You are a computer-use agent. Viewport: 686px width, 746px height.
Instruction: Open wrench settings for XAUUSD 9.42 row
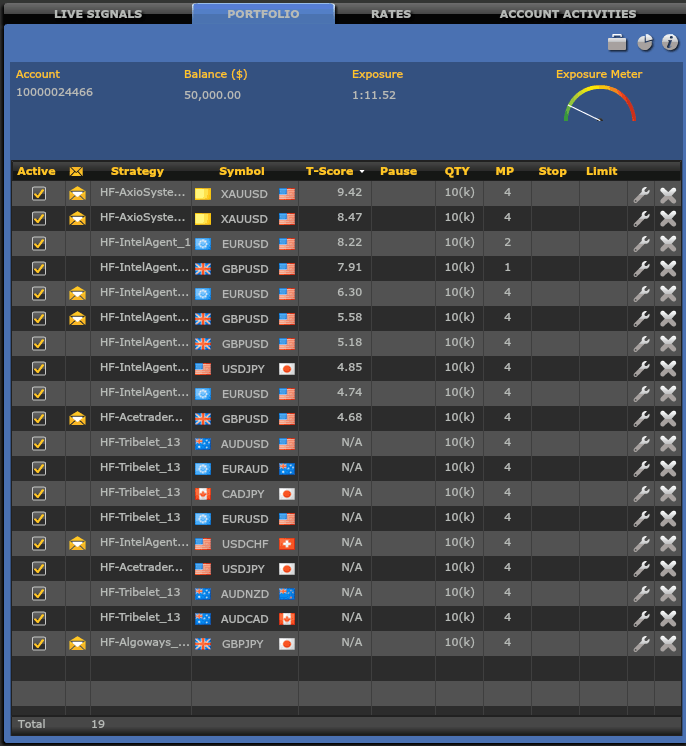[x=641, y=194]
